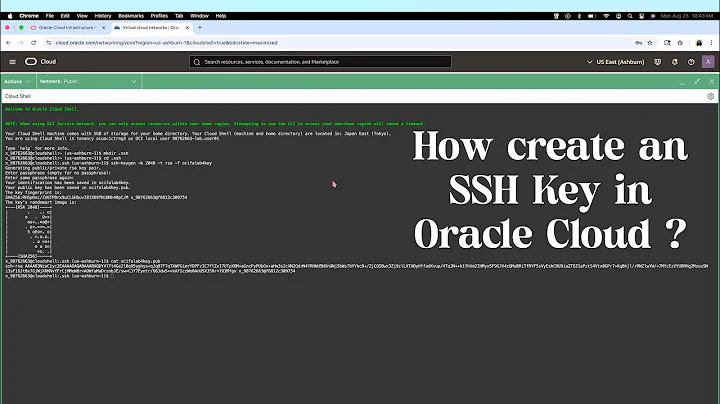Switch to Oracle Cloud Infrastructure tab
The height and width of the screenshot is (404, 720).
[x=68, y=28]
